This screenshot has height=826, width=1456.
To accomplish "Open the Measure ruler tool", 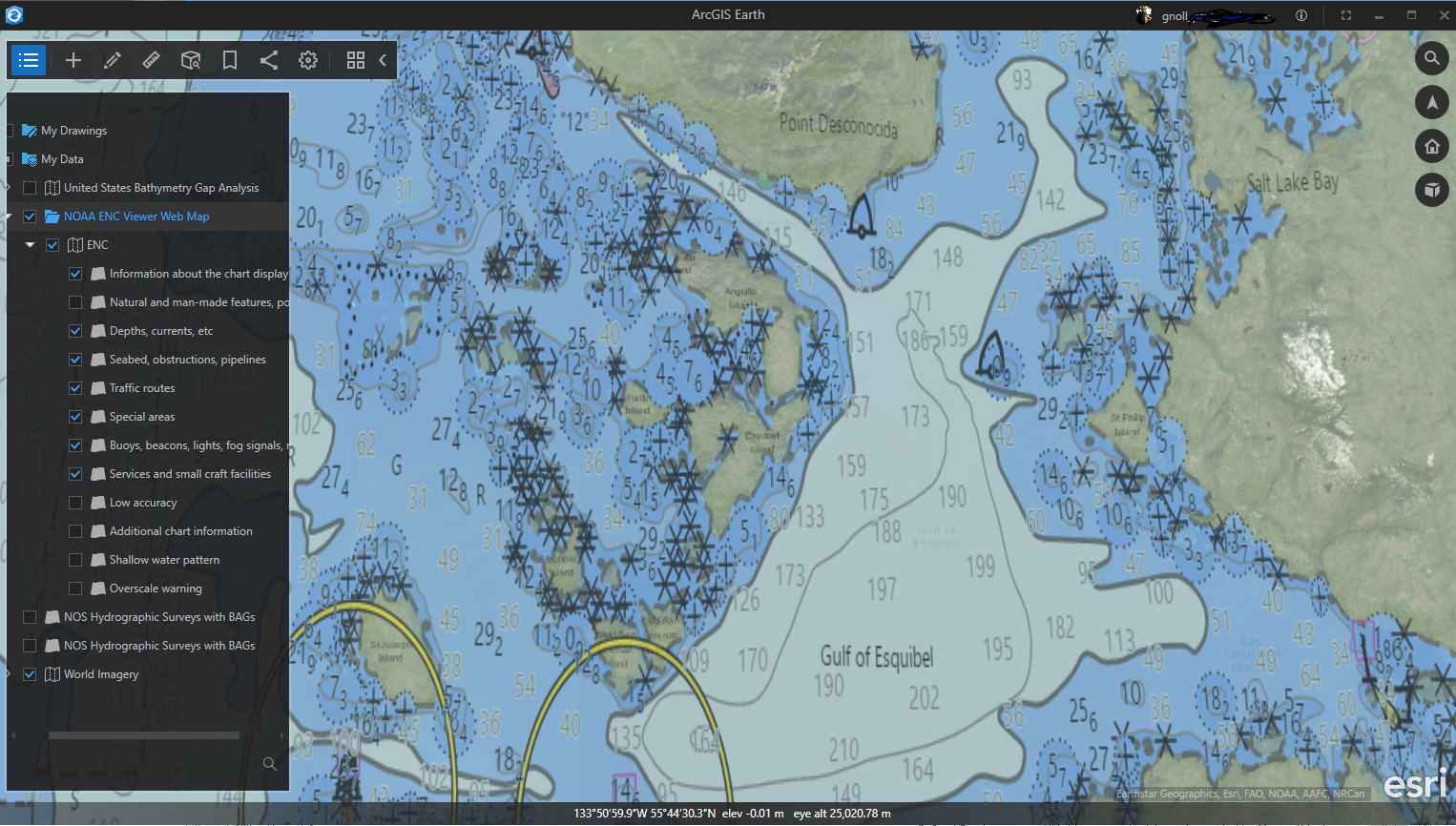I will point(151,60).
